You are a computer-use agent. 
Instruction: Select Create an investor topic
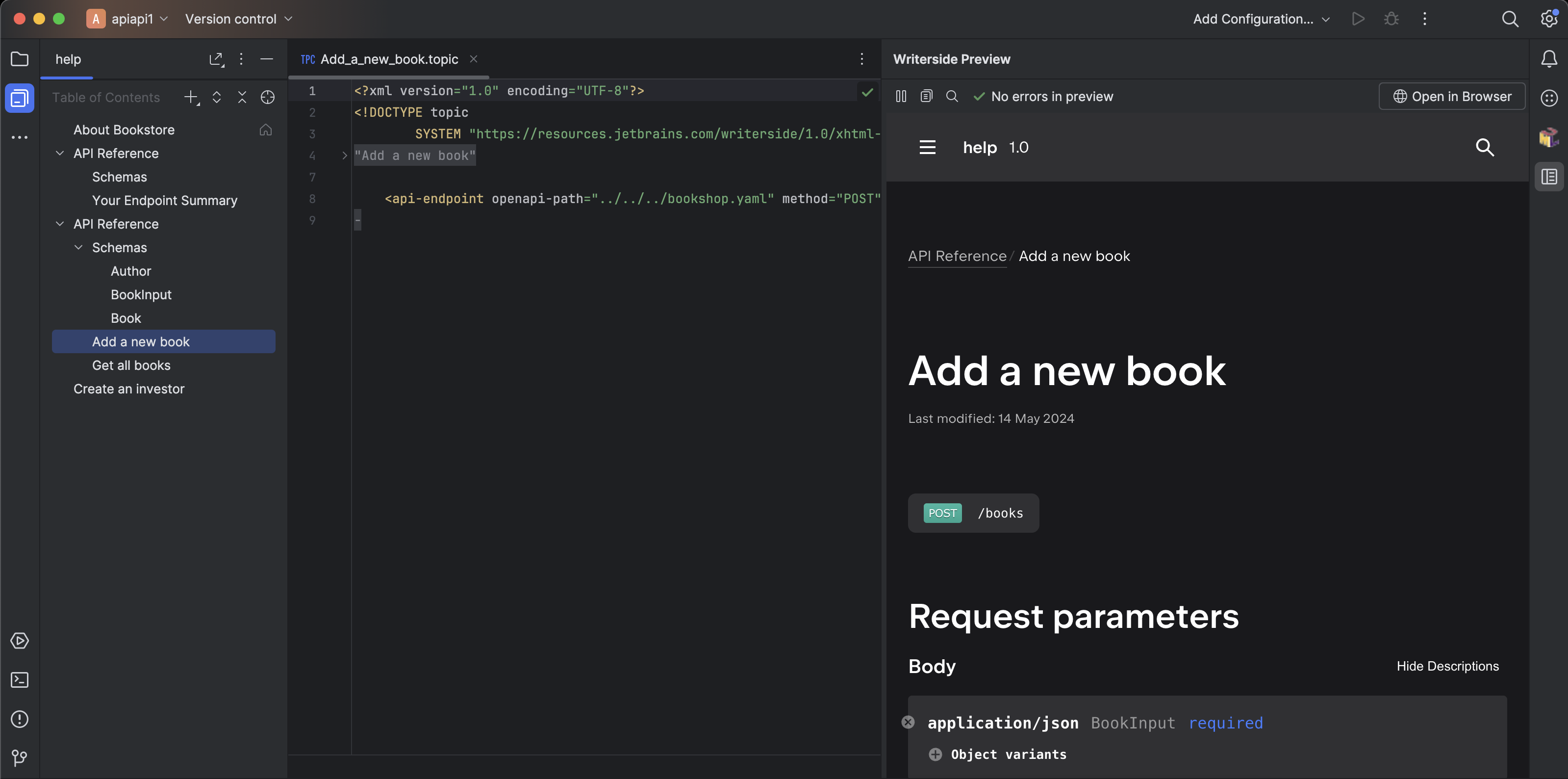(x=128, y=389)
